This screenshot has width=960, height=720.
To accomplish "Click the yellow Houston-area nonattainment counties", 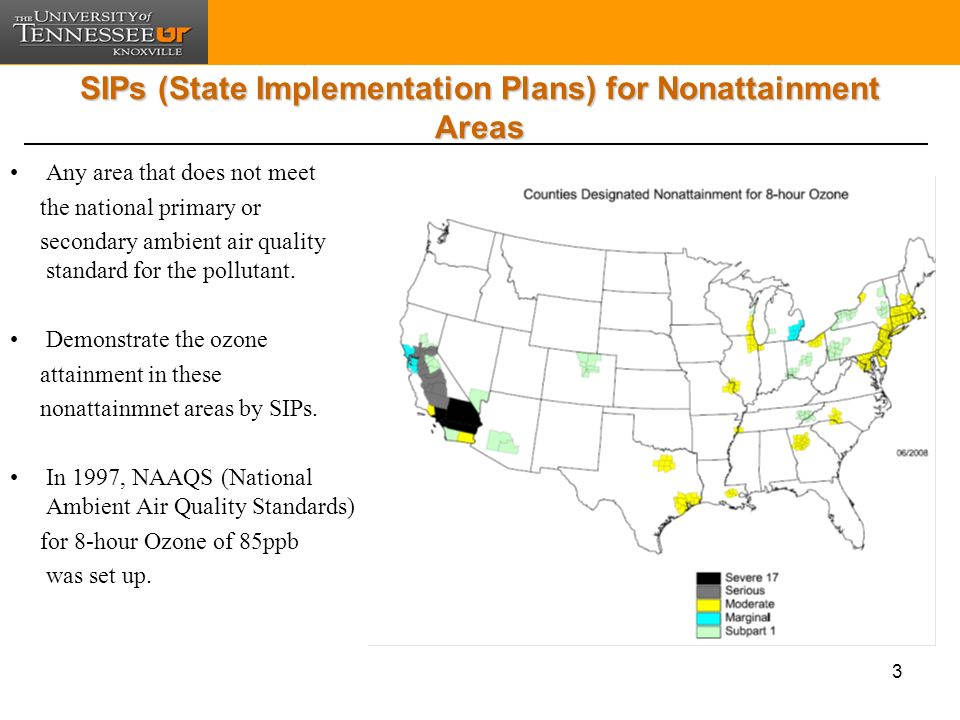I will click(686, 502).
